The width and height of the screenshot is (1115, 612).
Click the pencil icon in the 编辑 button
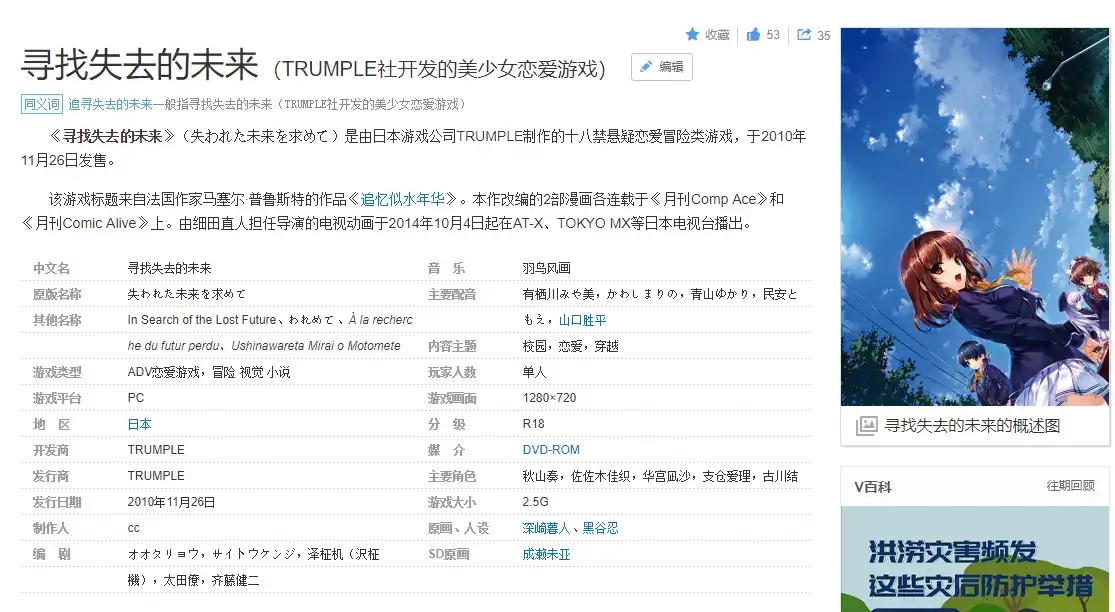coord(646,67)
